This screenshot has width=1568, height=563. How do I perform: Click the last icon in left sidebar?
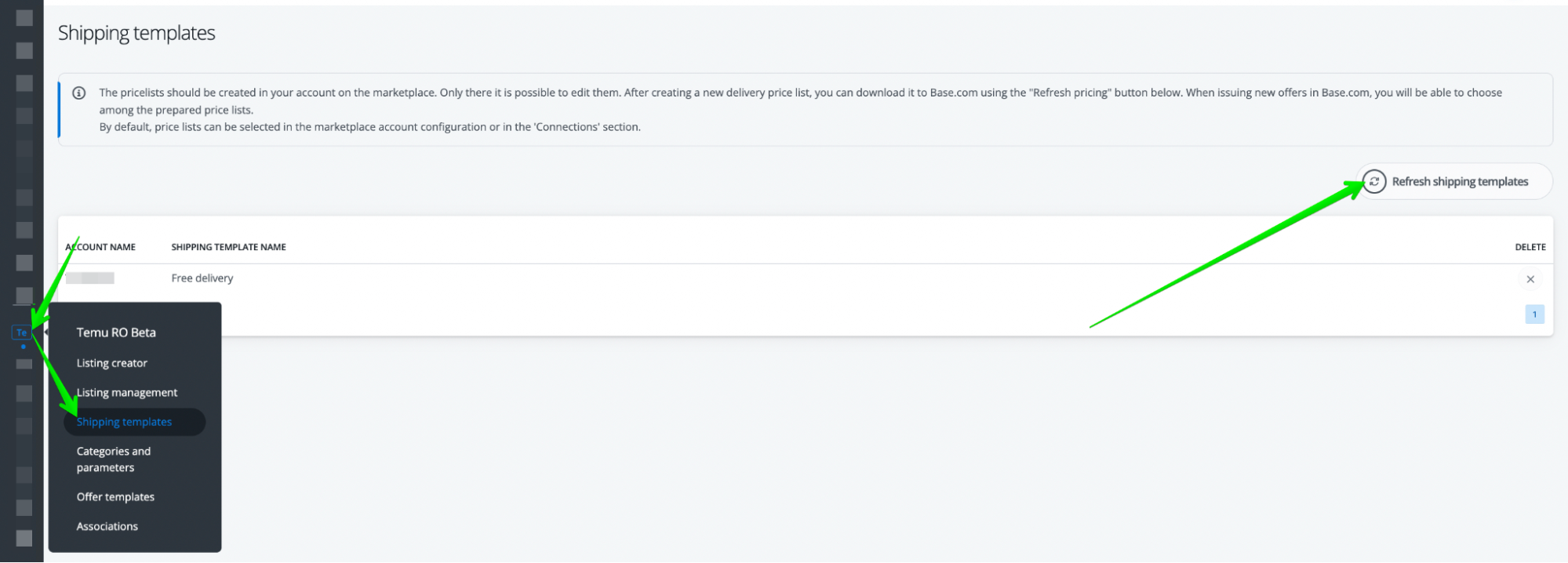(24, 538)
